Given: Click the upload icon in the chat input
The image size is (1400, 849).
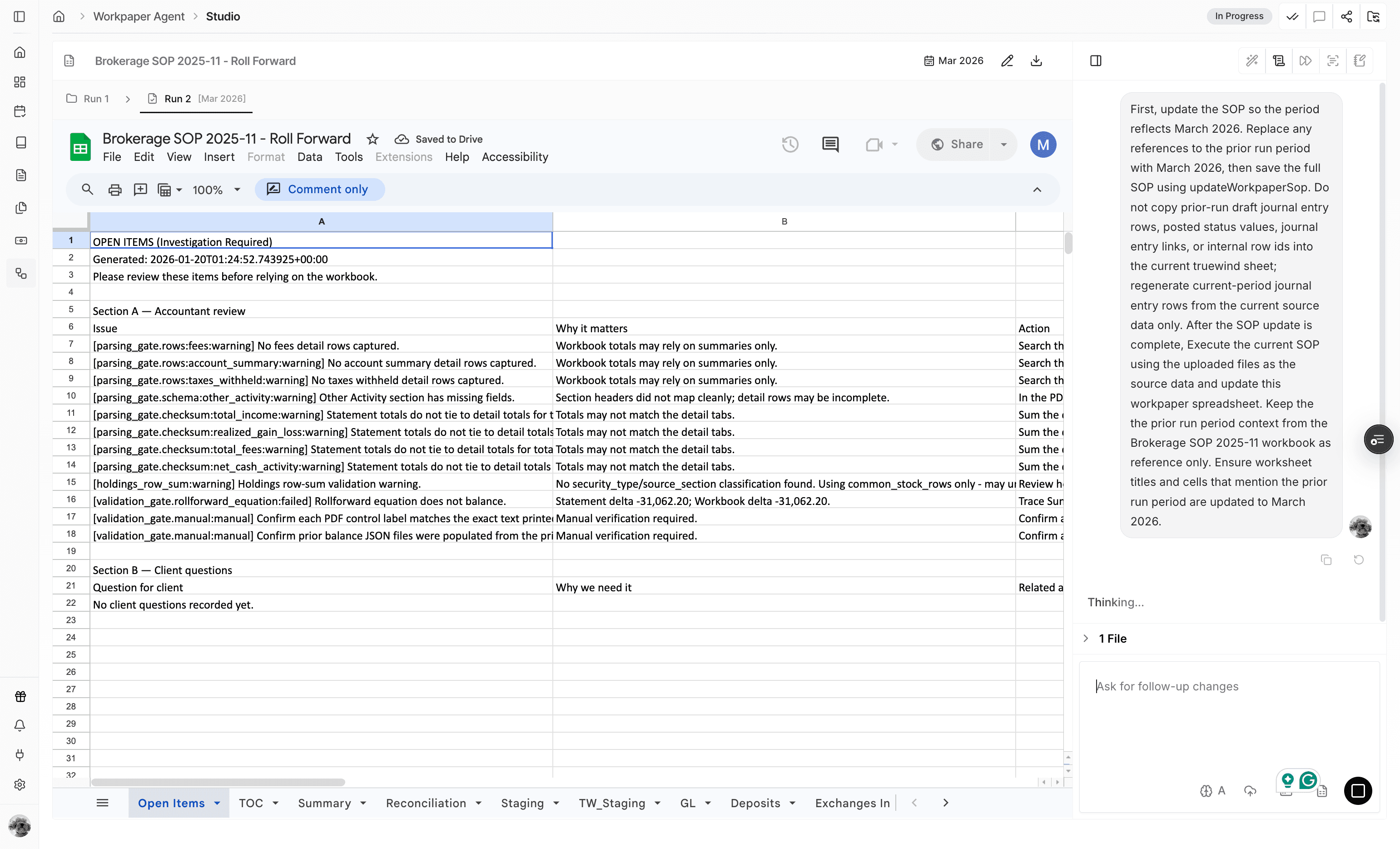Looking at the screenshot, I should click(x=1250, y=790).
